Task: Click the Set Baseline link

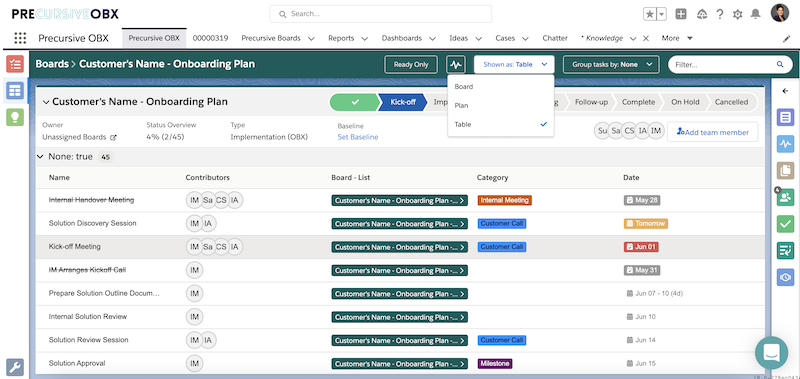Action: coord(358,137)
